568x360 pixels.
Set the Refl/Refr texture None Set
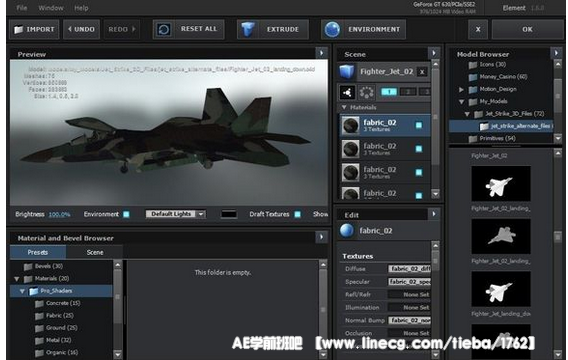click(409, 294)
